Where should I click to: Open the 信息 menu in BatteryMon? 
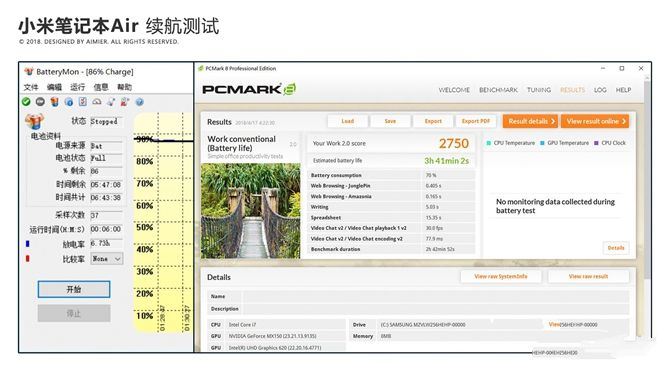[101, 87]
